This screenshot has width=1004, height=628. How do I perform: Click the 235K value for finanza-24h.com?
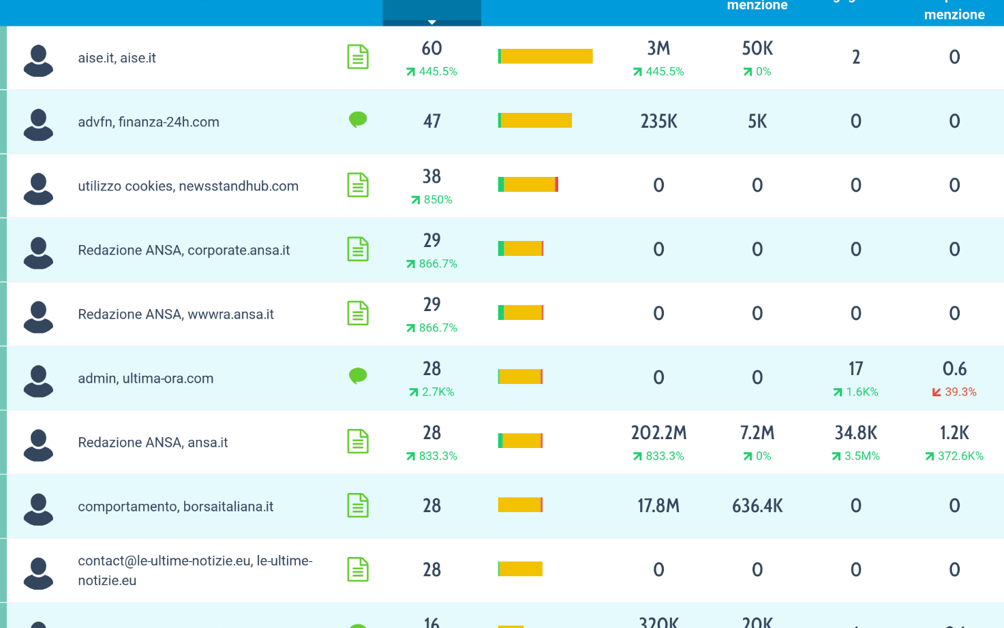tap(658, 121)
